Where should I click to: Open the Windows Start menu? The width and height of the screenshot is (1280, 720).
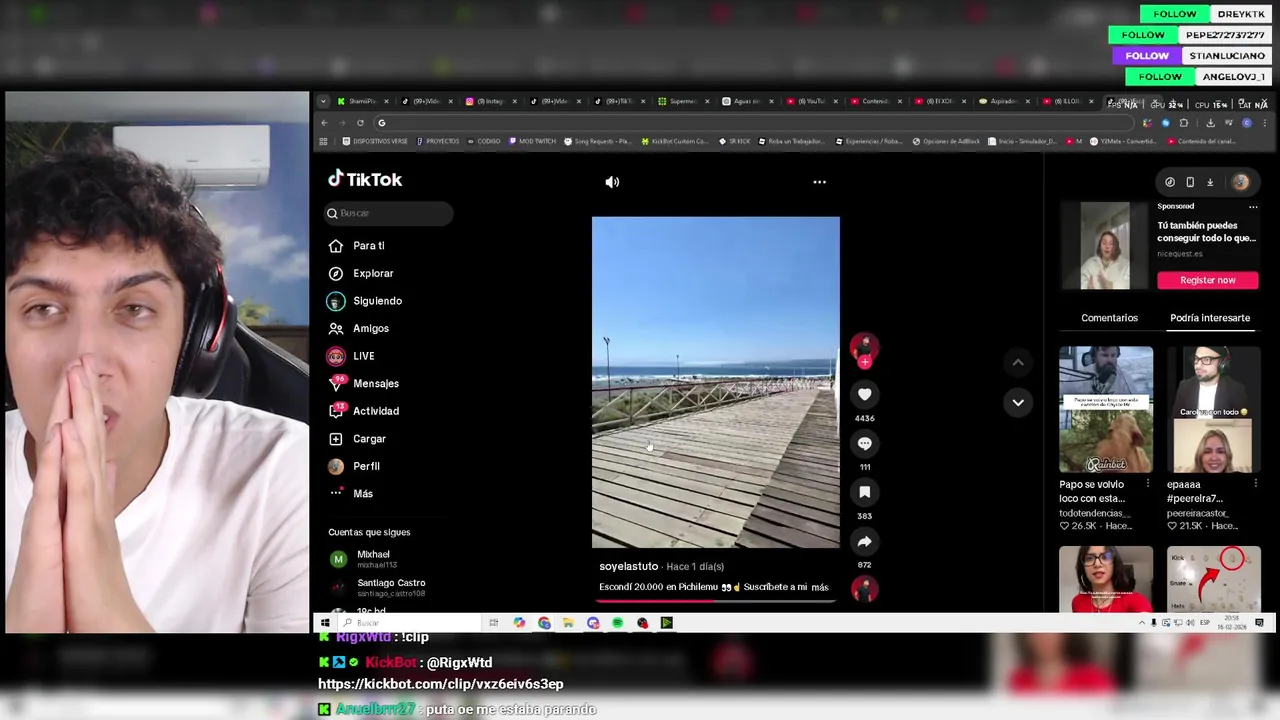324,623
